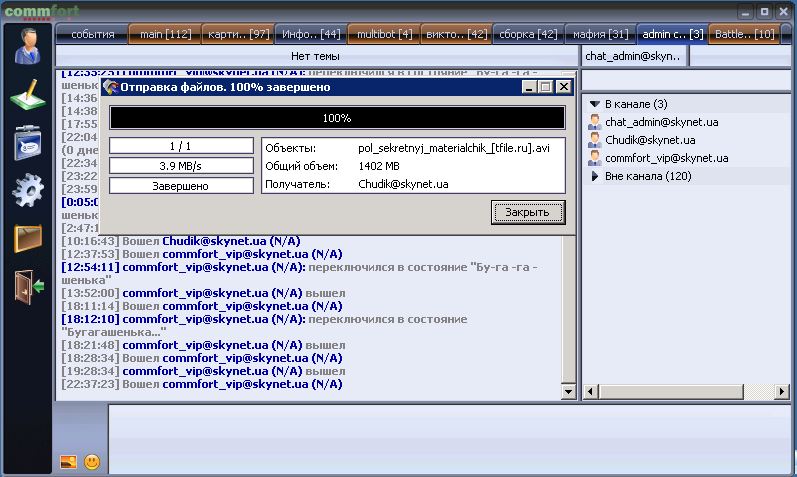
Task: Select the 'события' tab
Action: (x=92, y=34)
